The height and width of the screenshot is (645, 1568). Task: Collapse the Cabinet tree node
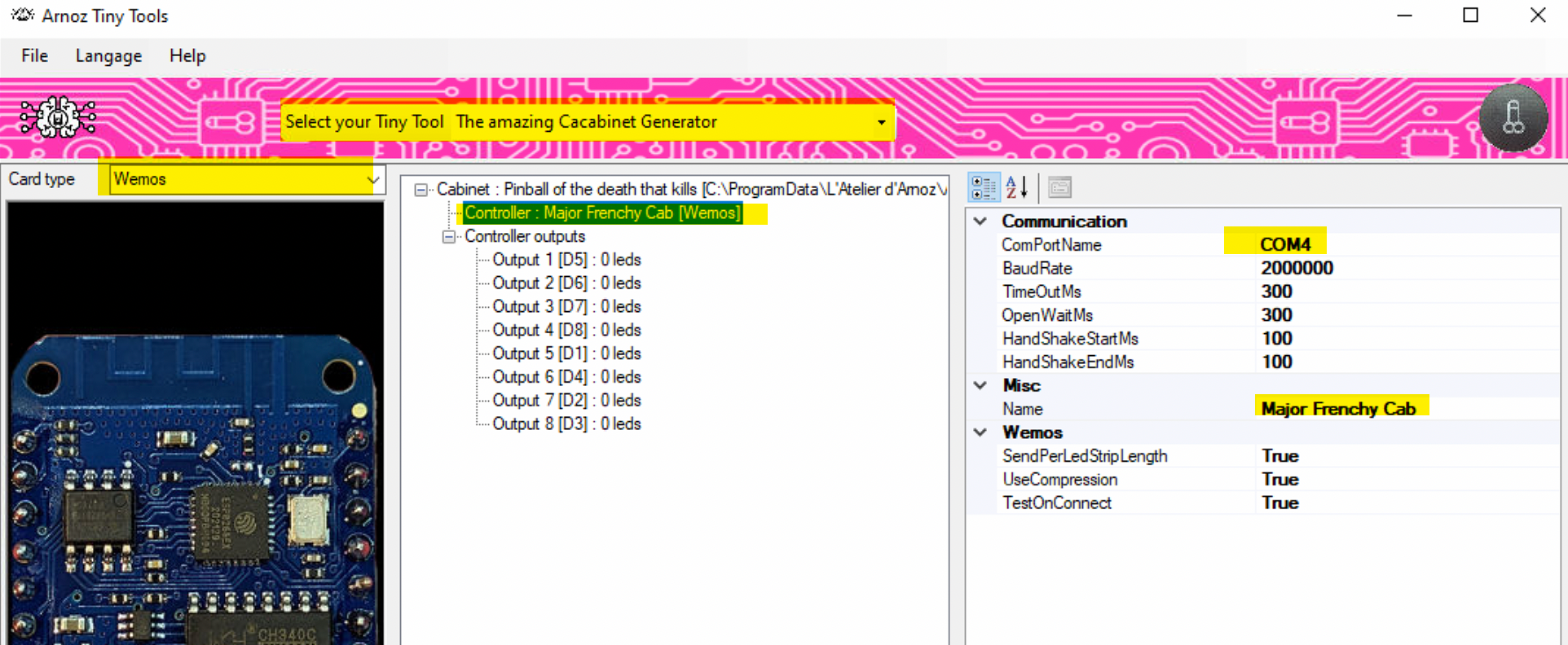421,190
